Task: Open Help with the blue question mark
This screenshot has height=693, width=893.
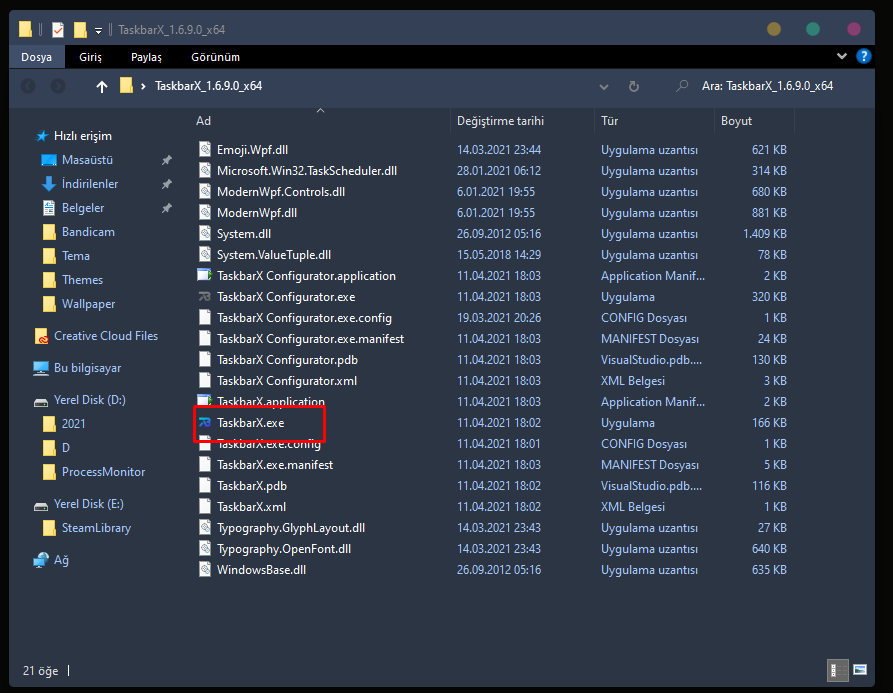Action: 863,56
